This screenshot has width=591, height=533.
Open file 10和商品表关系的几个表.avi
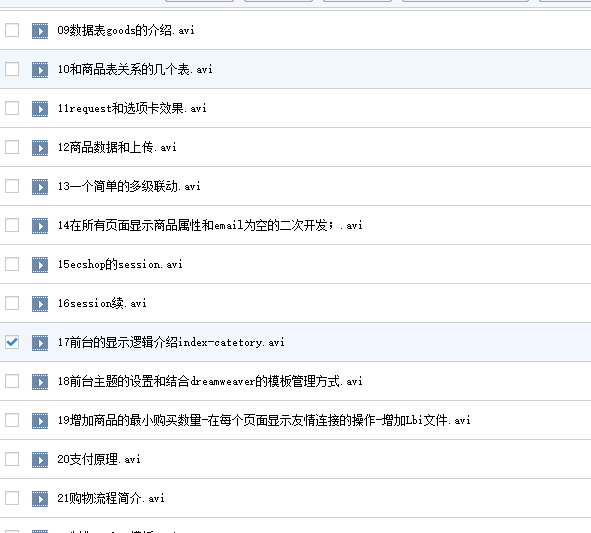pos(135,69)
